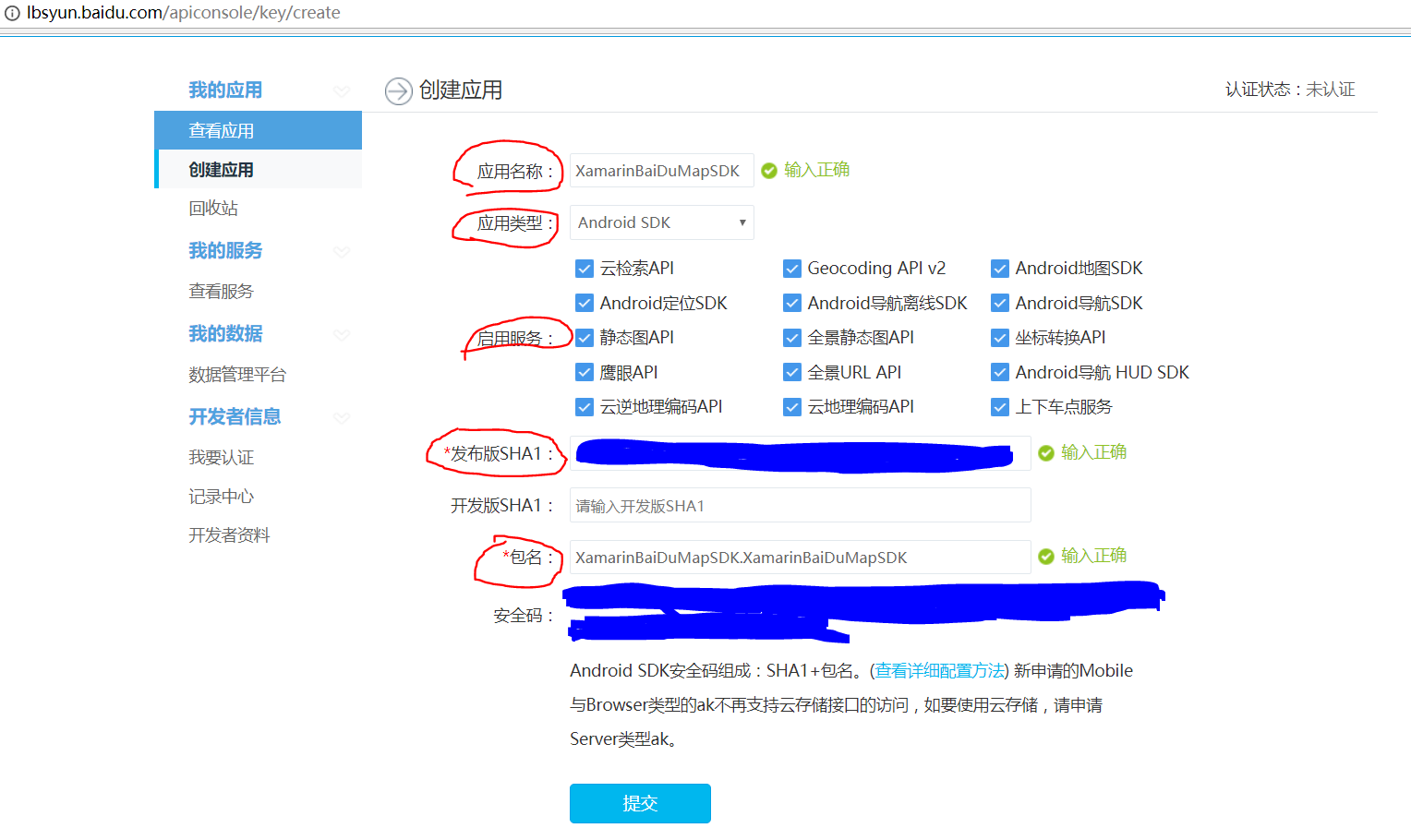Uncheck the 静态图API checkbox

585,338
